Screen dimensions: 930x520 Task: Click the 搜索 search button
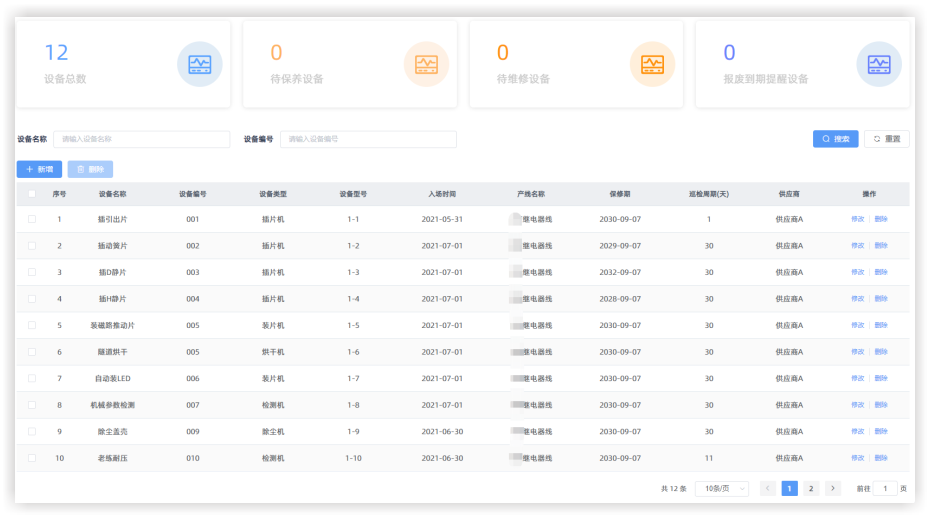[x=835, y=139]
